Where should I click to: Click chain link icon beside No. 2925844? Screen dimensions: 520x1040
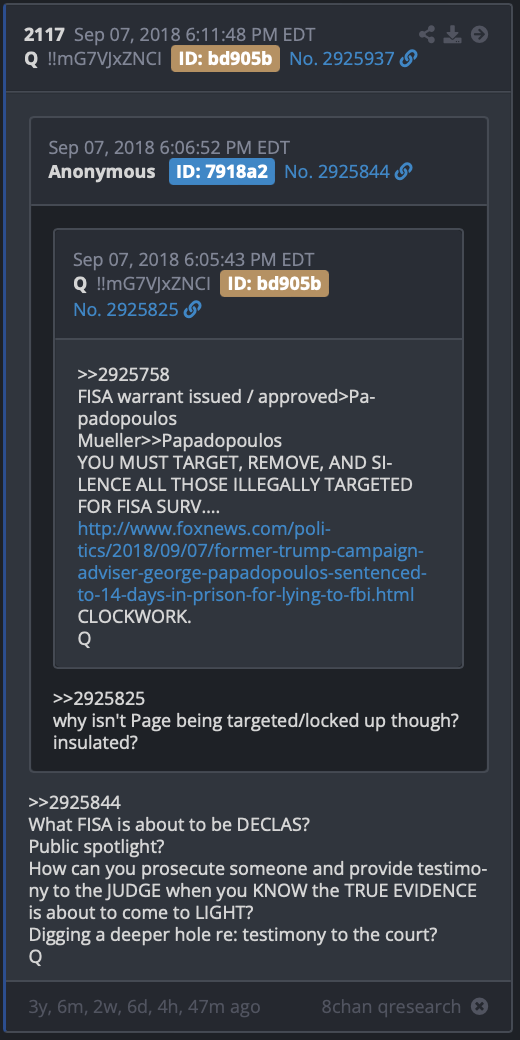tap(403, 172)
